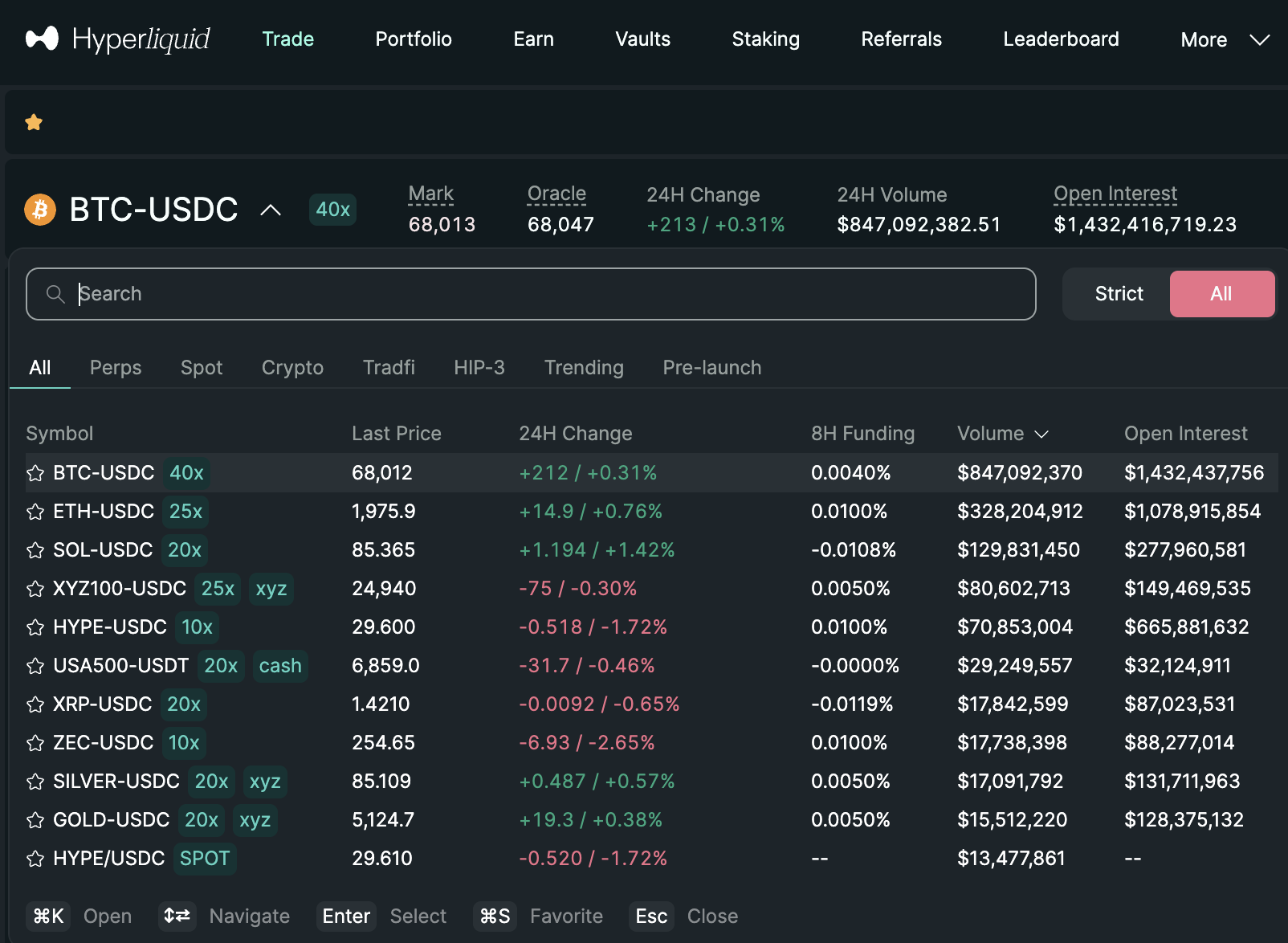Toggle favorite star for XRP-USDC
Image resolution: width=1288 pixels, height=943 pixels.
pyautogui.click(x=35, y=704)
